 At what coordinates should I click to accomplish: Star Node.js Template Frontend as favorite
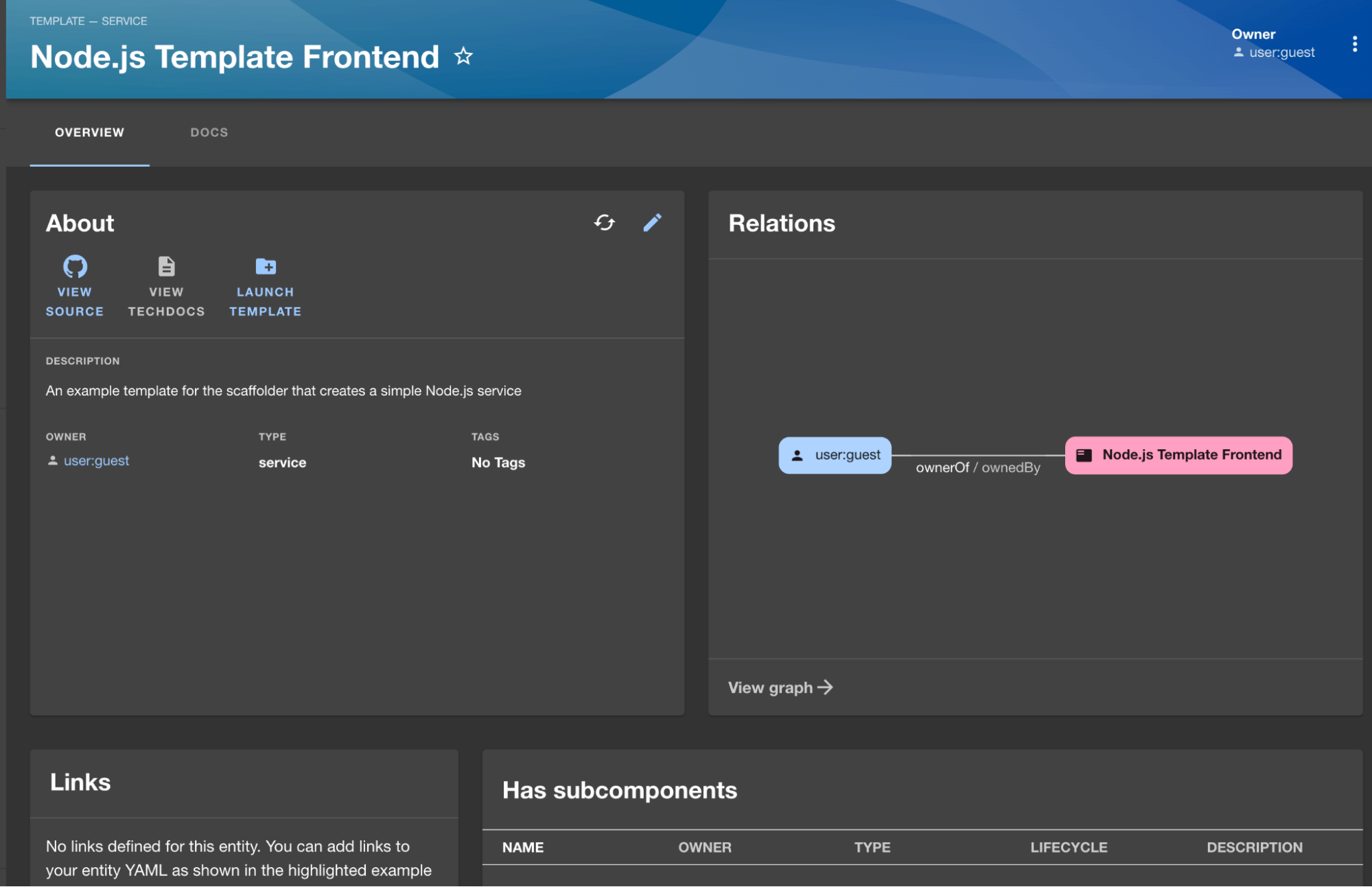[464, 56]
